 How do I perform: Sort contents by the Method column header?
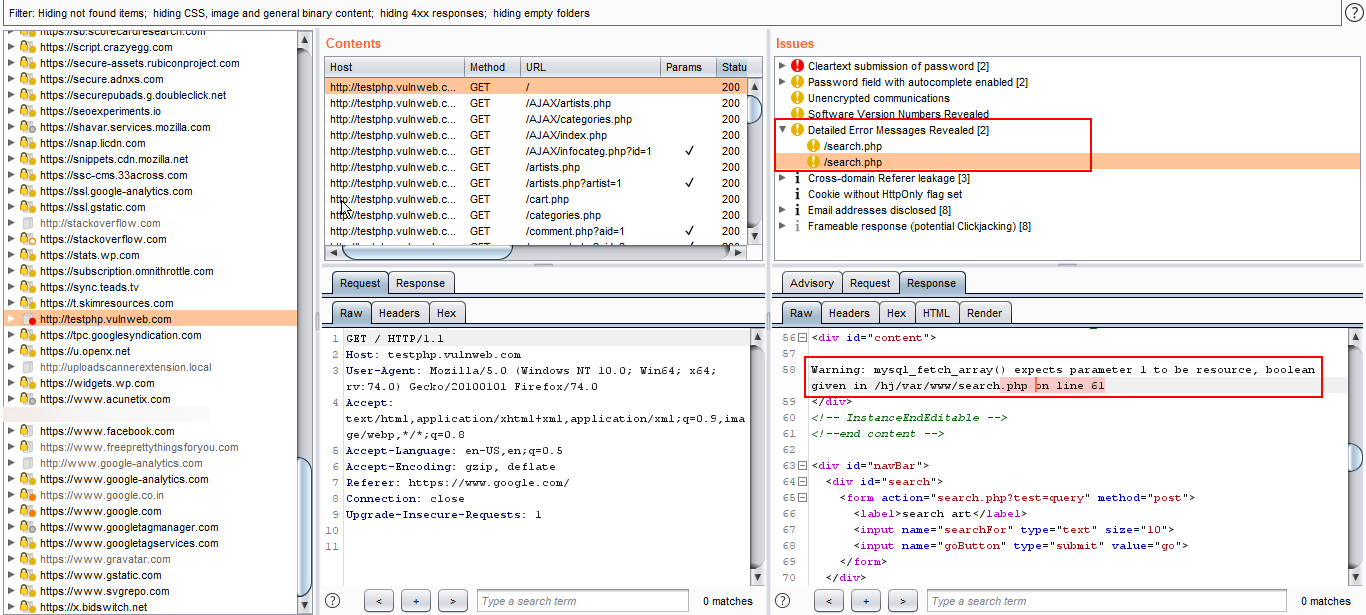[493, 67]
